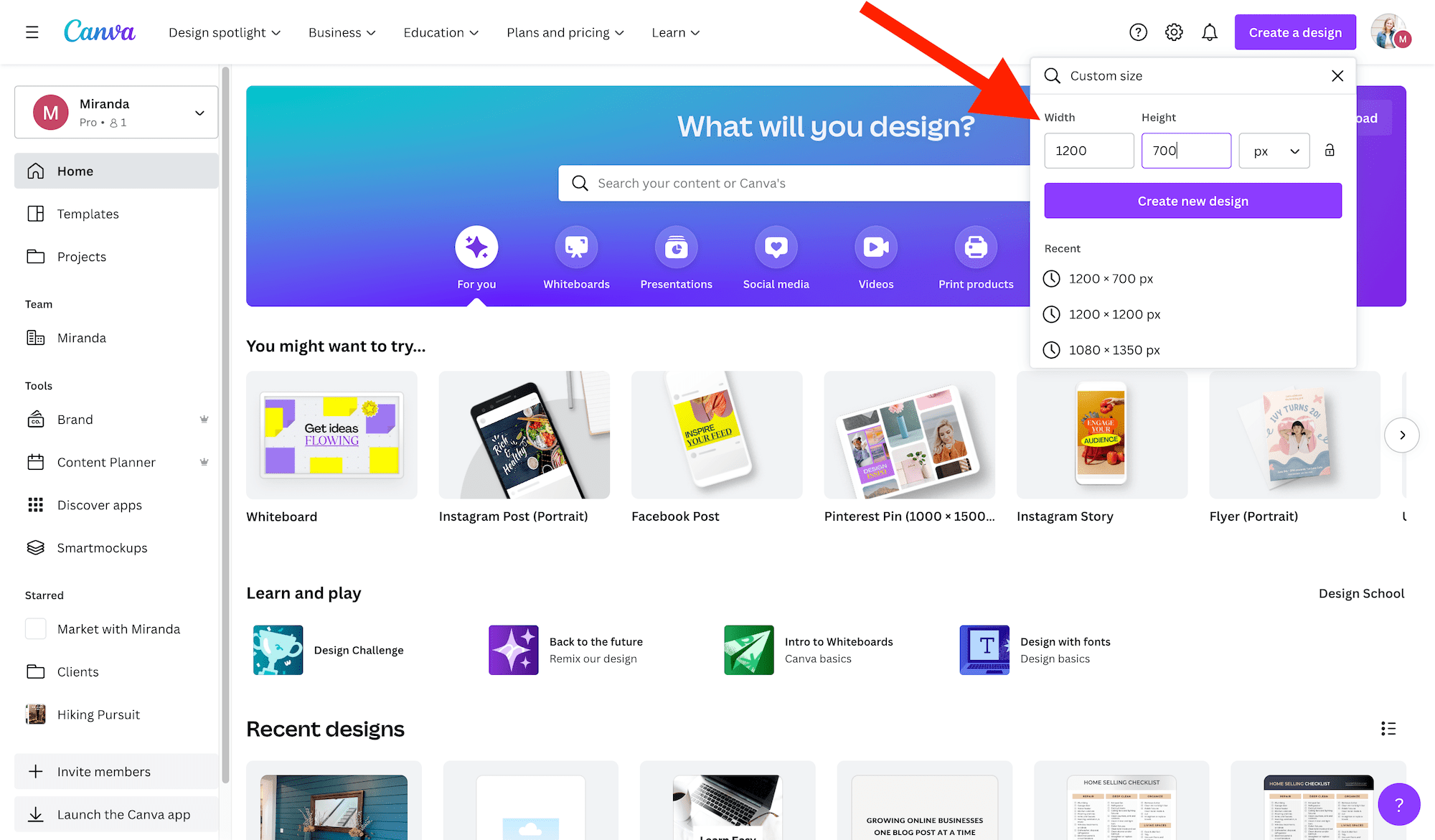Expand the Miranda account switcher

(x=116, y=113)
